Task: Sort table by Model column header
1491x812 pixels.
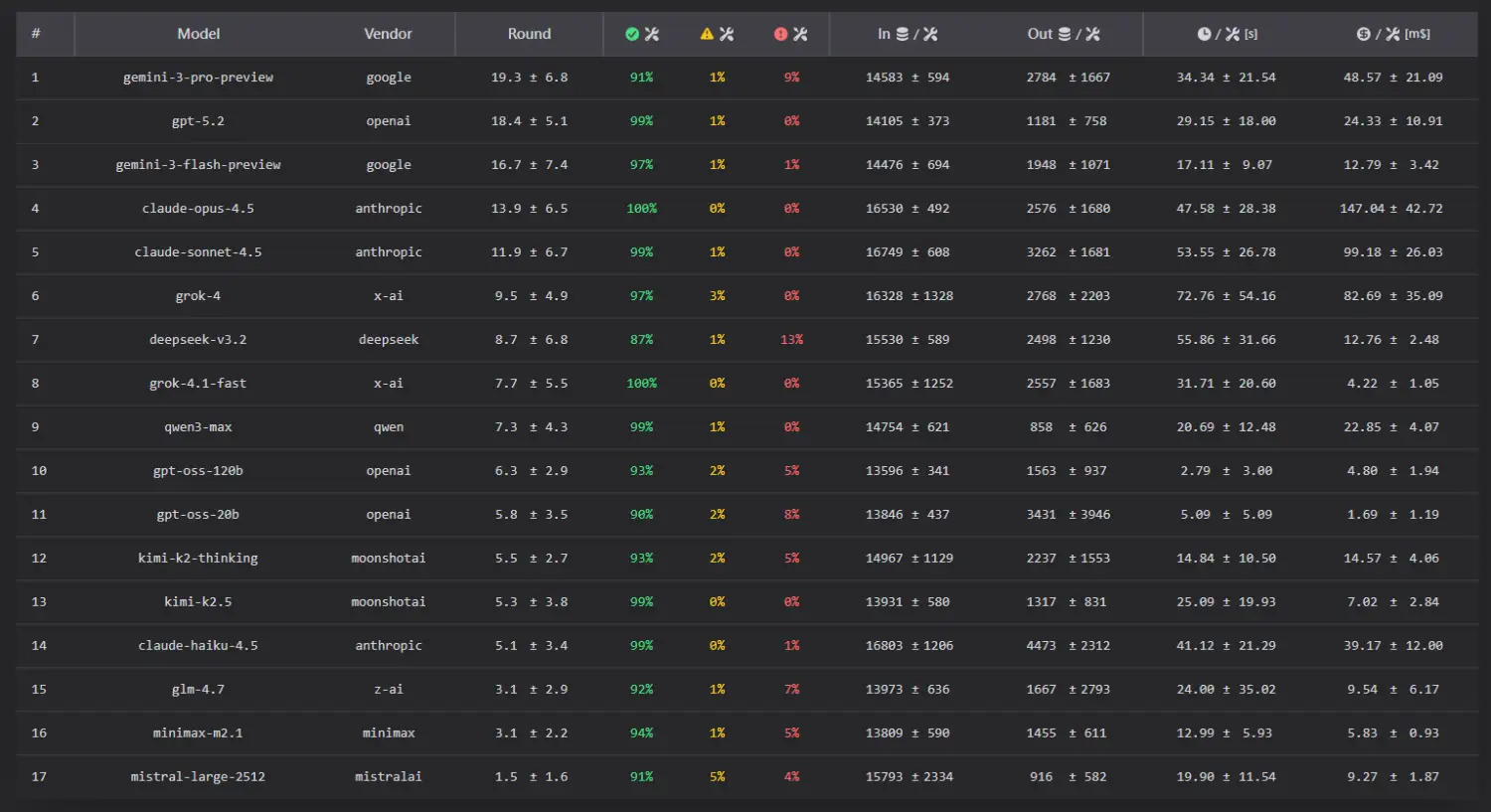Action: [199, 34]
